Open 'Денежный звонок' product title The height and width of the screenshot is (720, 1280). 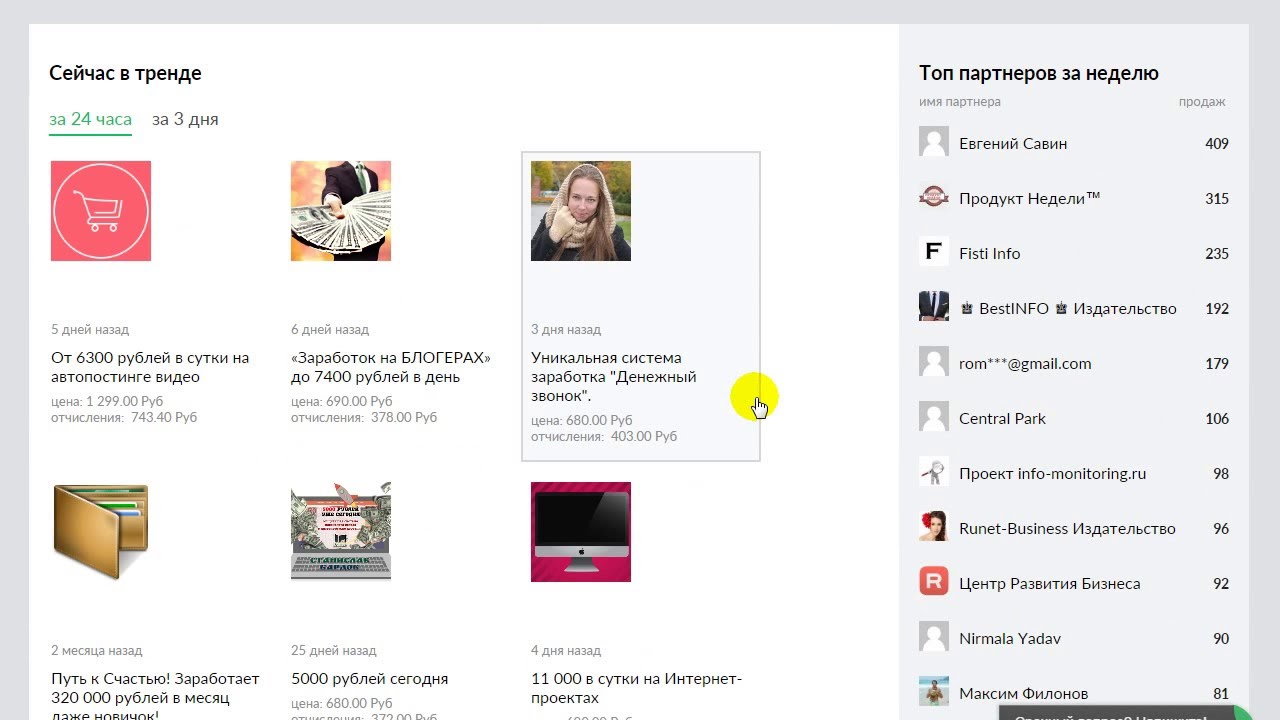pyautogui.click(x=613, y=377)
